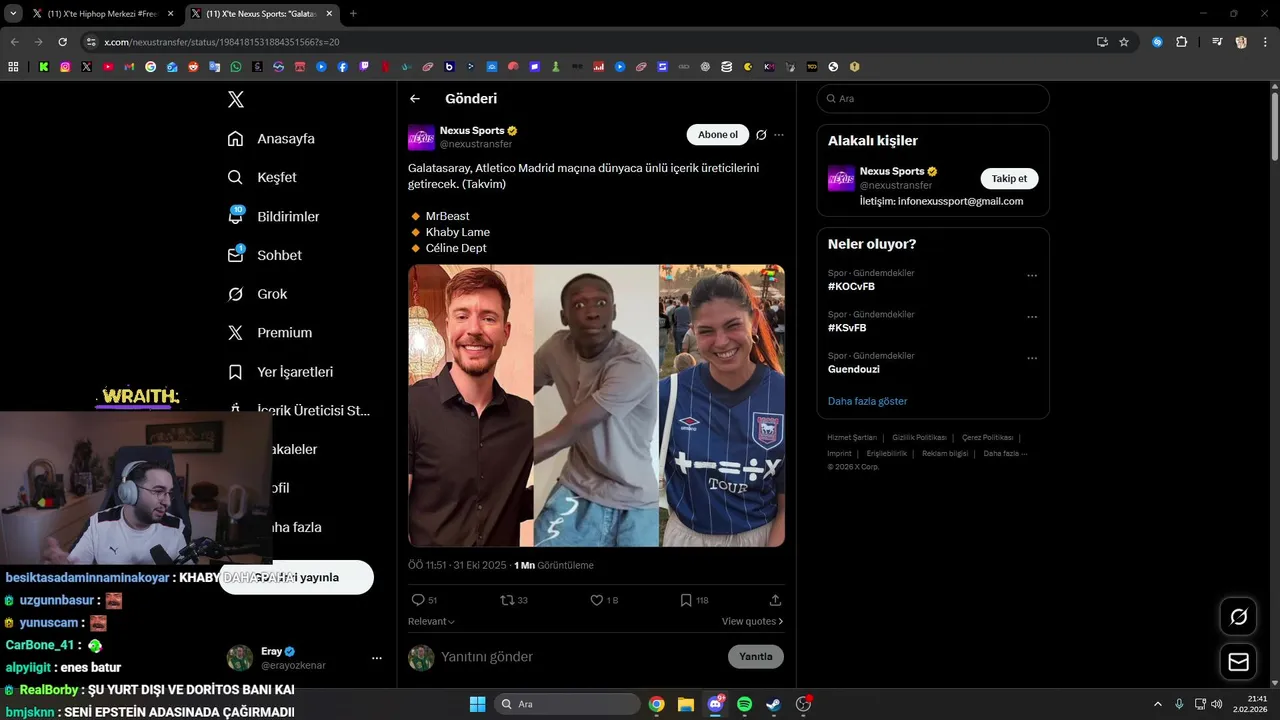Click the Abone ol button
The width and height of the screenshot is (1280, 720).
click(x=718, y=135)
